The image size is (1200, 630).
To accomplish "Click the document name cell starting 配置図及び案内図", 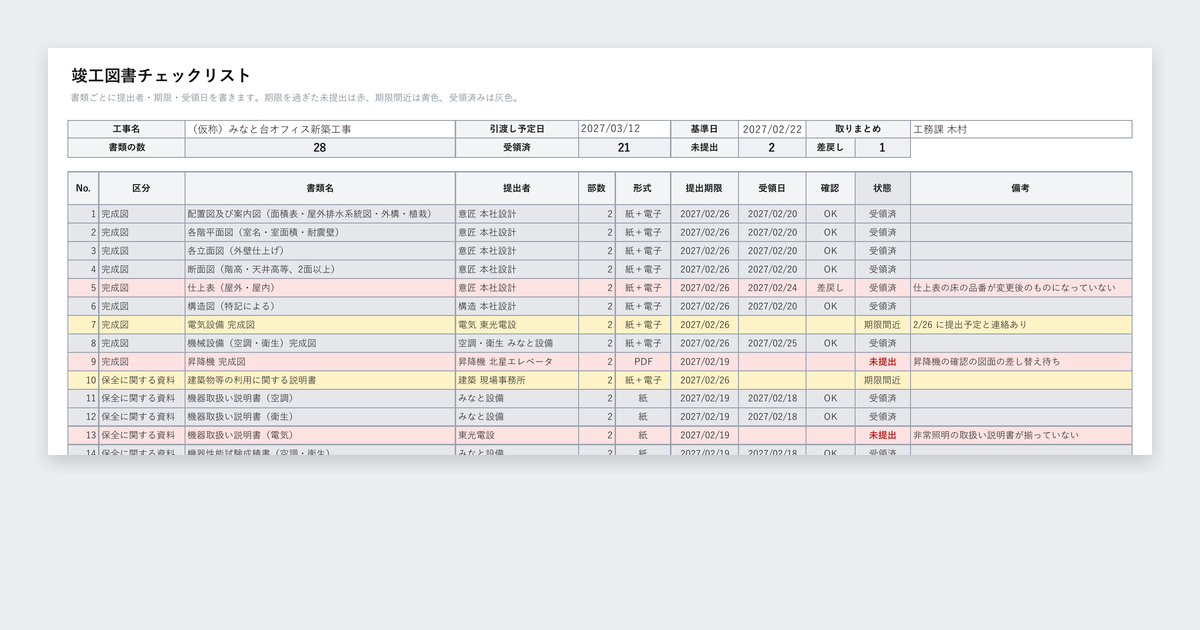I will tap(320, 214).
